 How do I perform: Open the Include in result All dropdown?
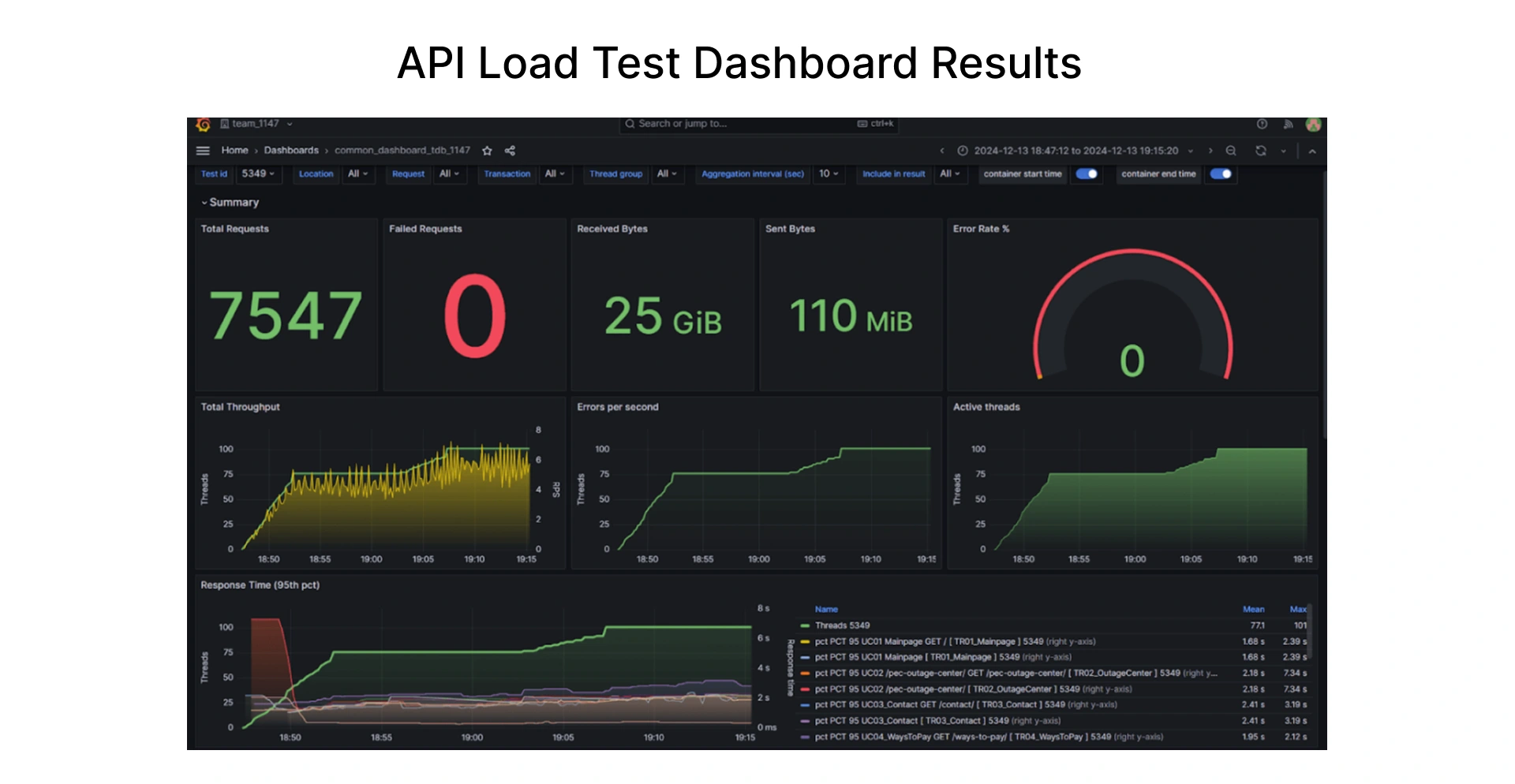click(x=950, y=174)
